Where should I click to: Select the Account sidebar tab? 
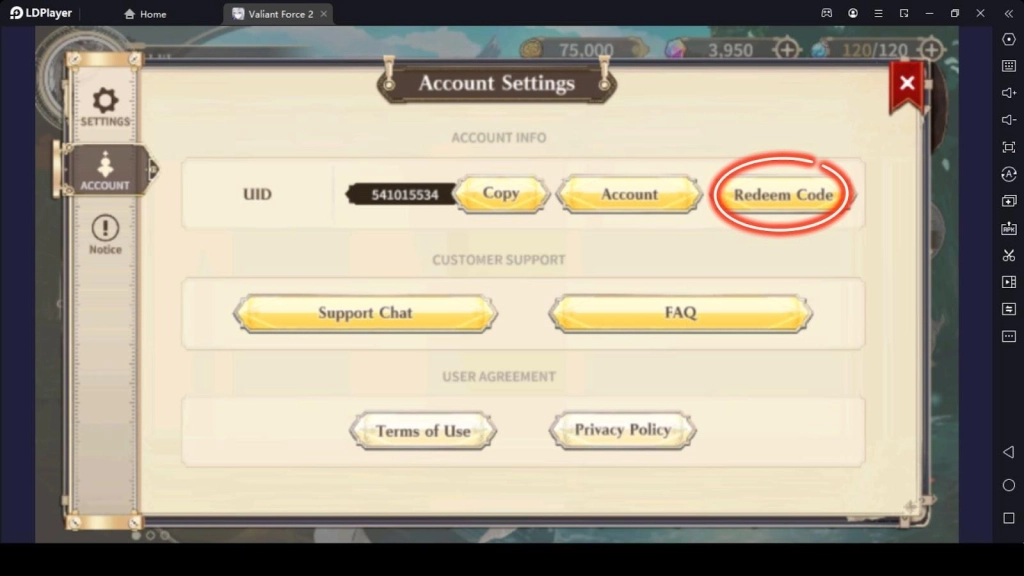[x=105, y=171]
